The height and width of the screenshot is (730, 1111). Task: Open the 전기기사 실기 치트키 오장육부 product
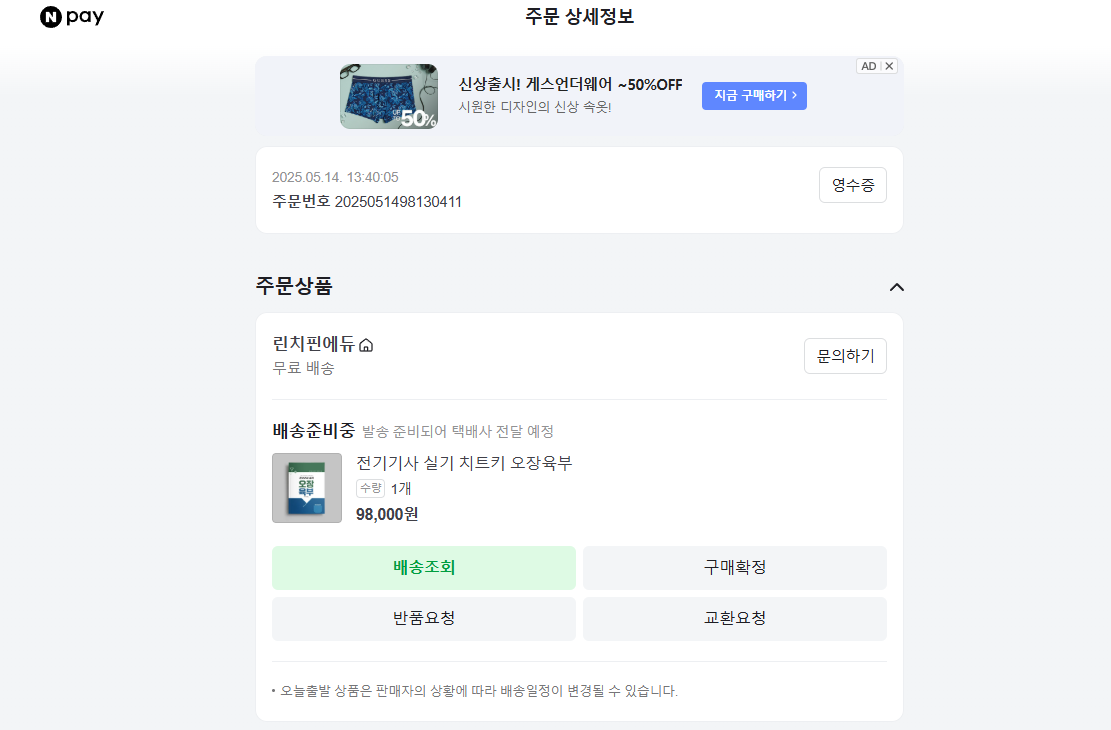464,463
